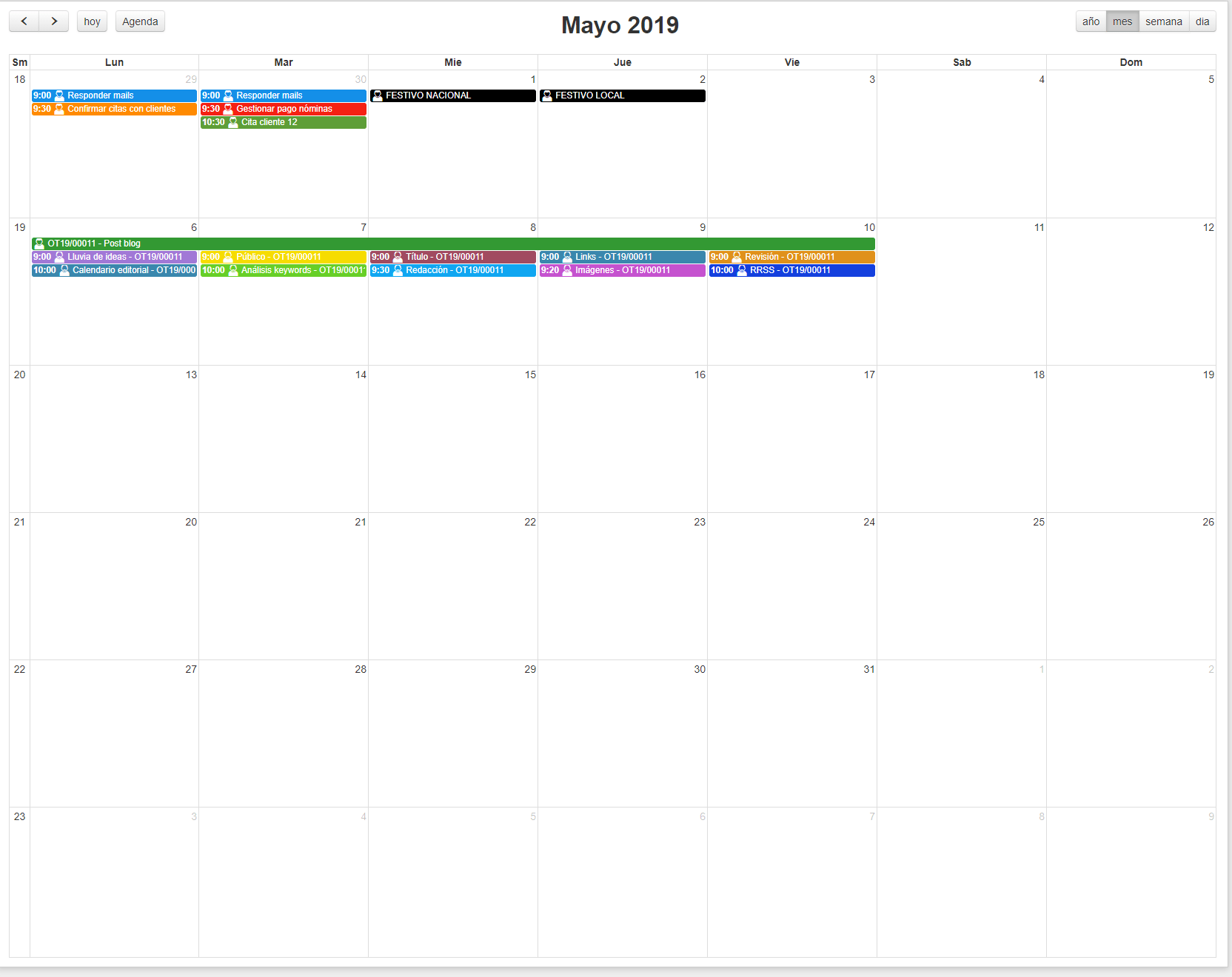This screenshot has height=977, width=1232.
Task: Click user icon on 'Imágenes' event
Action: click(567, 270)
